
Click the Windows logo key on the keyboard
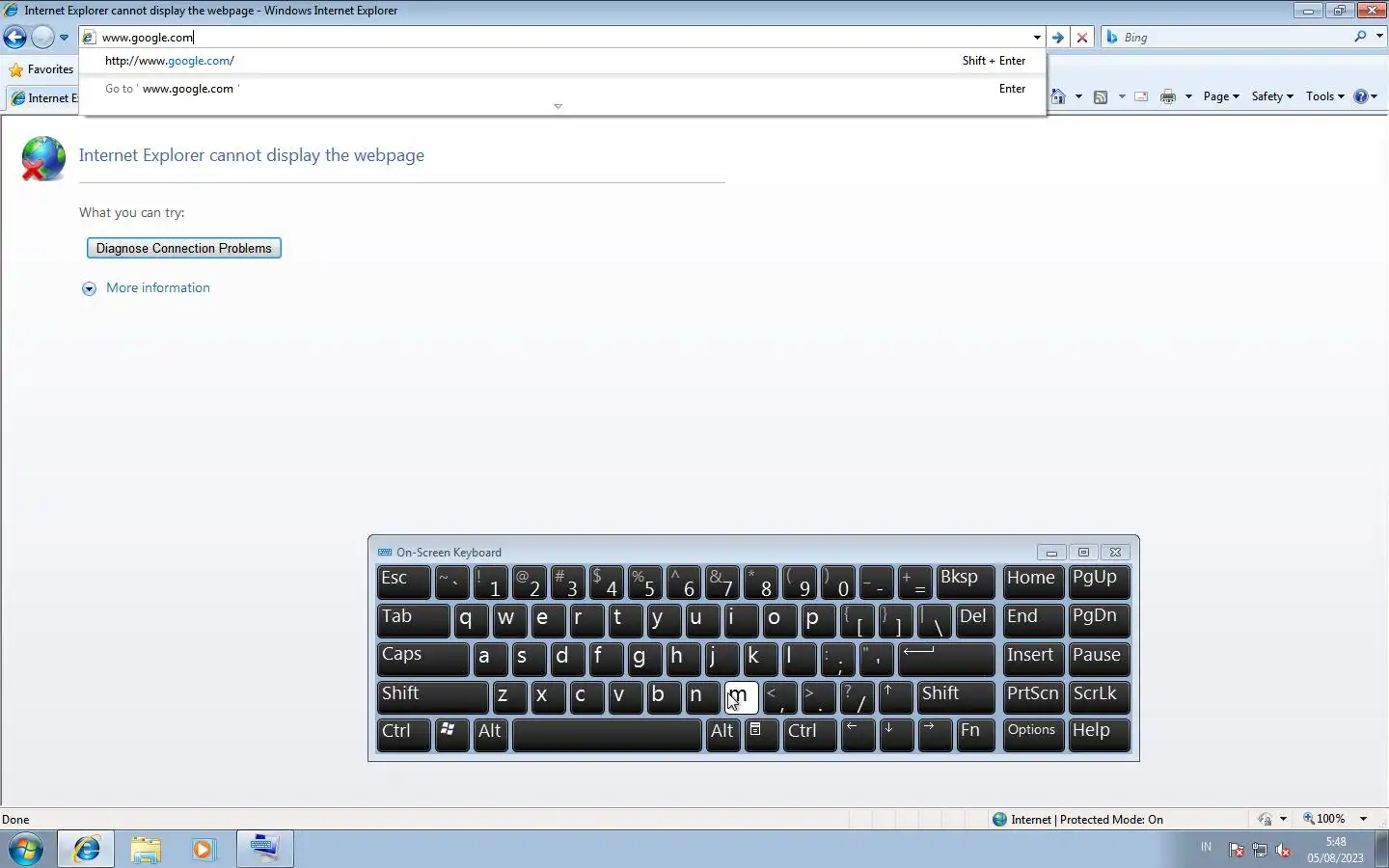[452, 735]
